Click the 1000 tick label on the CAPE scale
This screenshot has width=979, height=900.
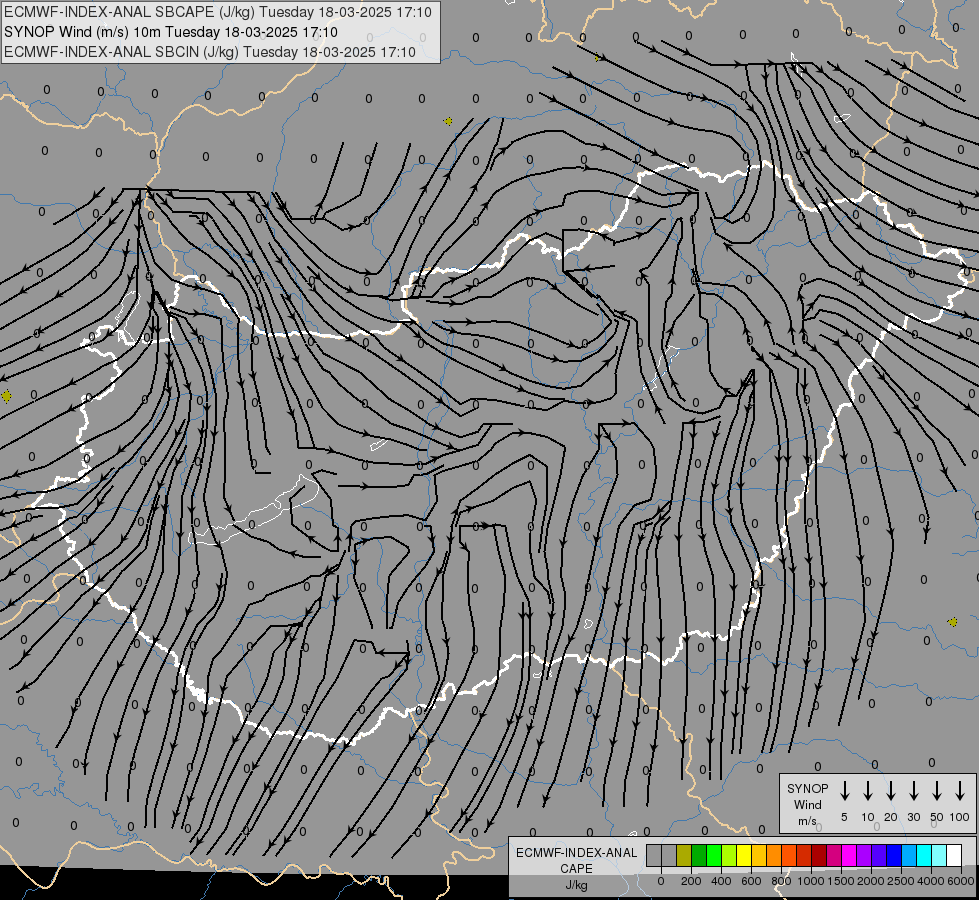[x=811, y=881]
